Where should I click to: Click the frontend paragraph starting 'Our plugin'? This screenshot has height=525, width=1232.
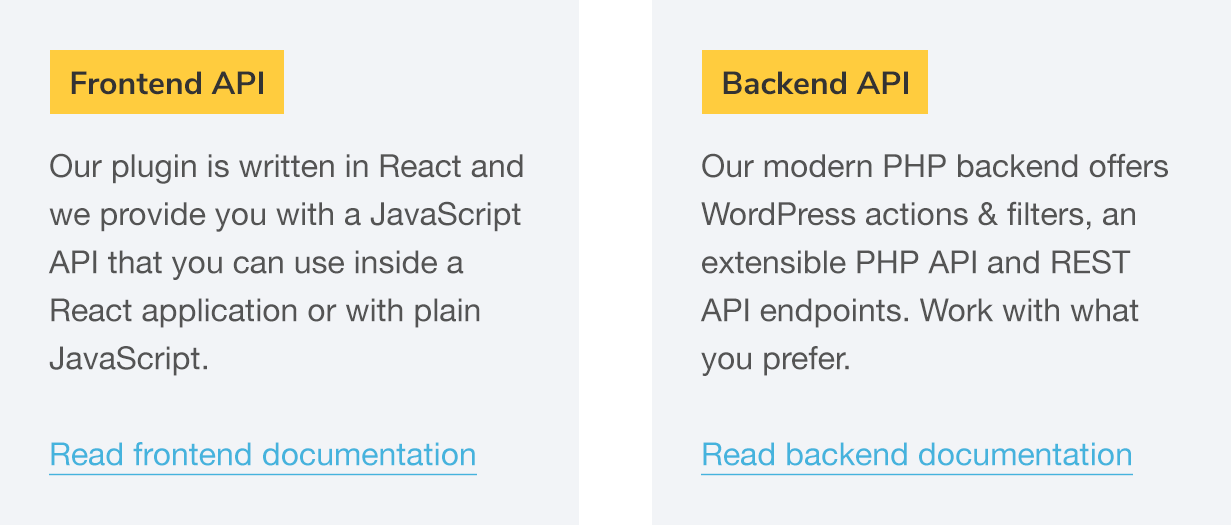point(287,262)
